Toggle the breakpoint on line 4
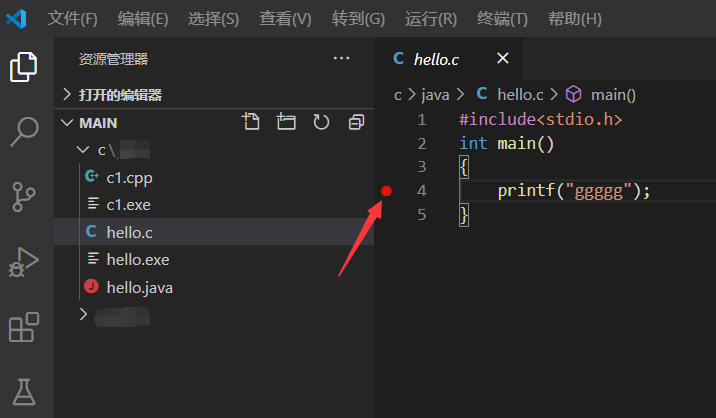This screenshot has height=418, width=716. point(386,191)
